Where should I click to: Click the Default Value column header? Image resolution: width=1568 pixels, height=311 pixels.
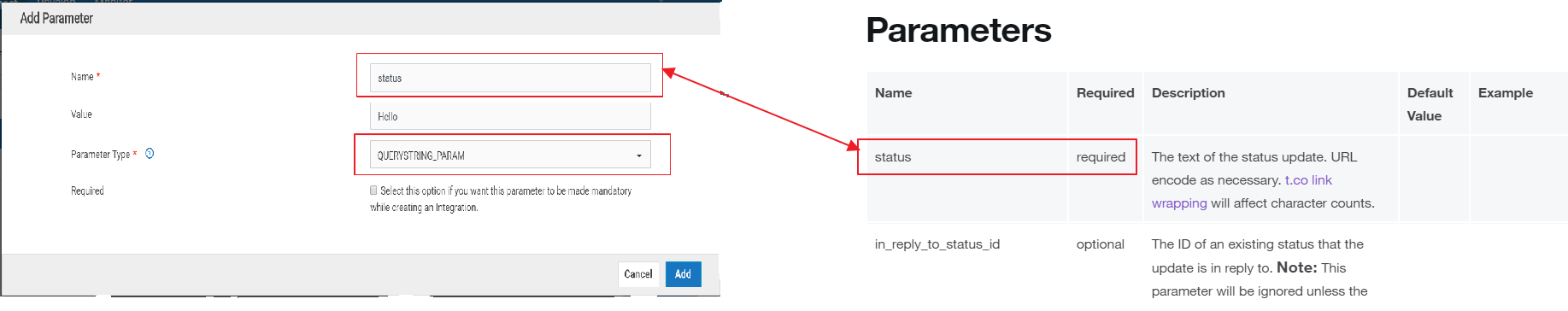1430,104
